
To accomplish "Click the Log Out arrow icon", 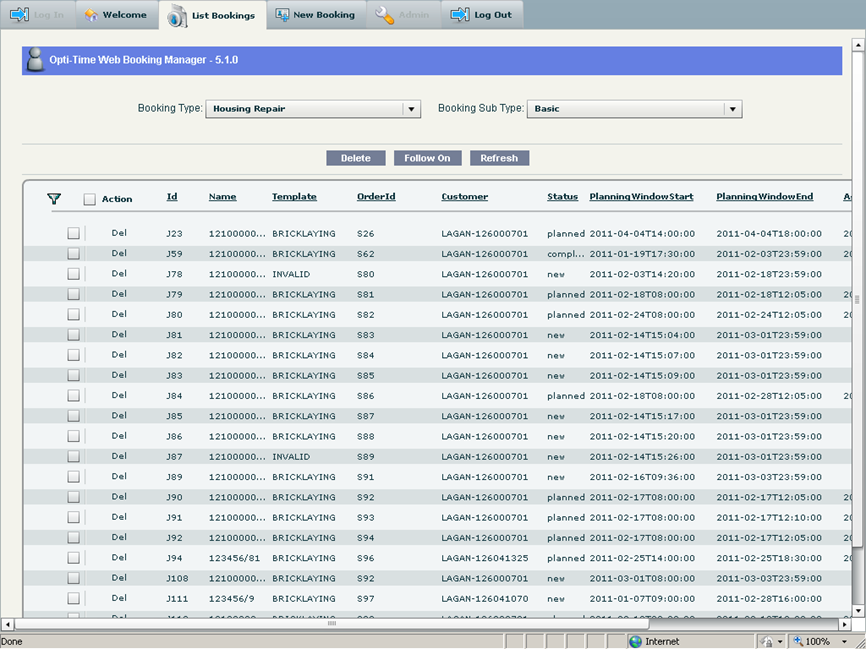I will pyautogui.click(x=459, y=15).
